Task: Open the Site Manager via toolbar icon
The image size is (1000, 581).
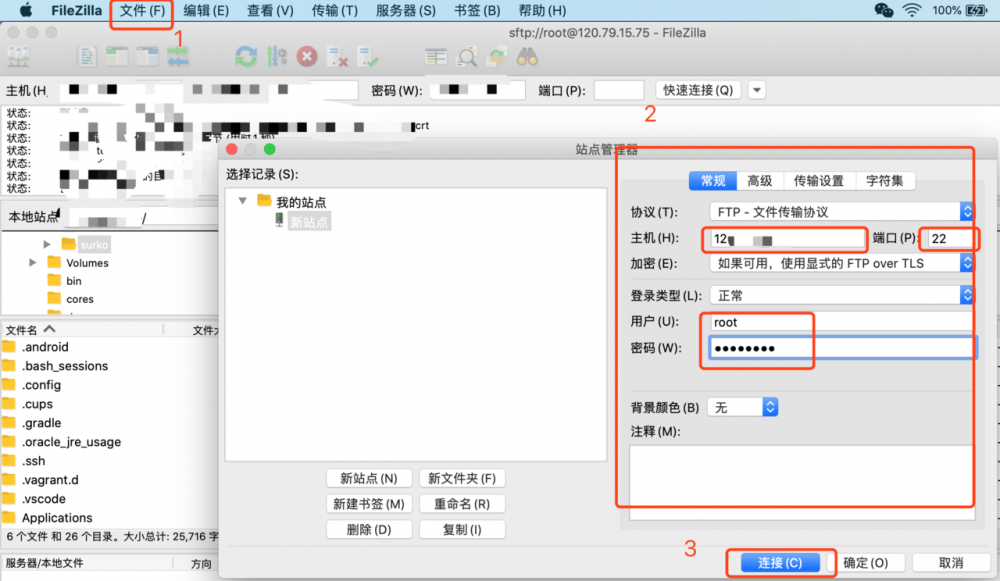Action: pyautogui.click(x=18, y=57)
